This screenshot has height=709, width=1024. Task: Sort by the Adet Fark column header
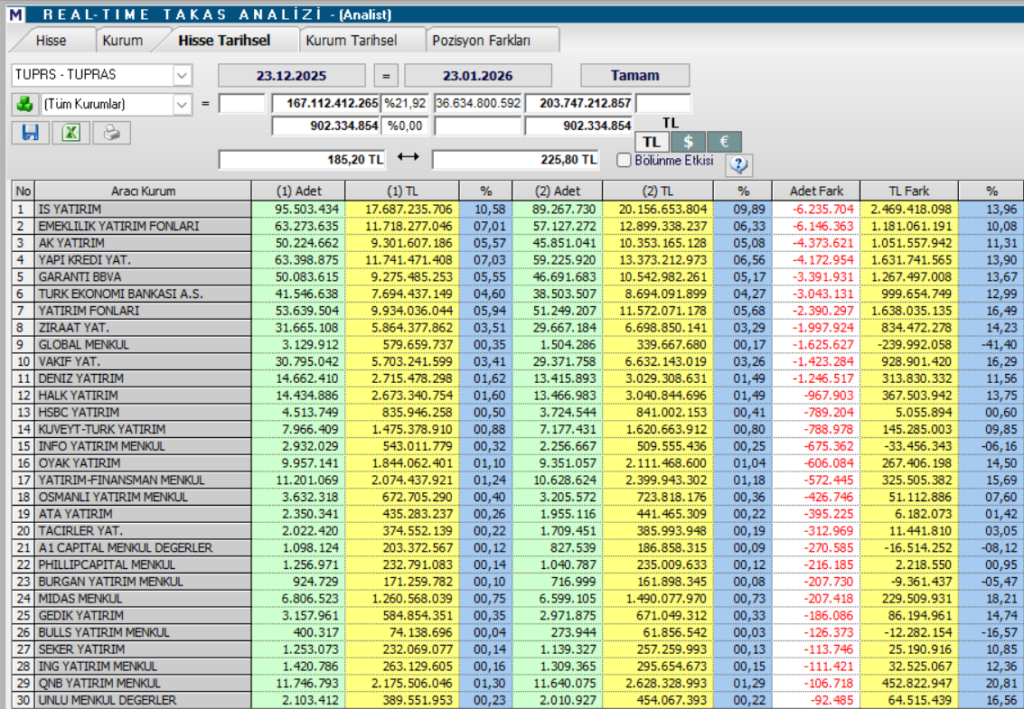(814, 190)
